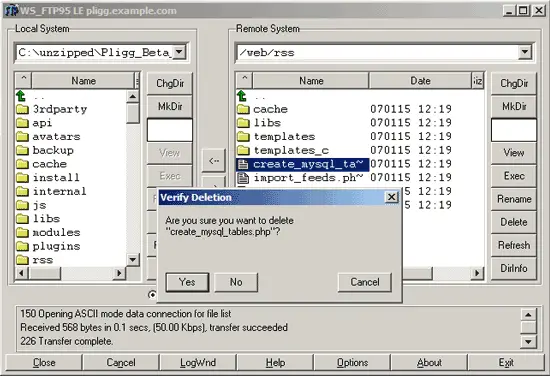Sort remote files by Date column header
Screen dimensions: 550x376
pos(420,81)
